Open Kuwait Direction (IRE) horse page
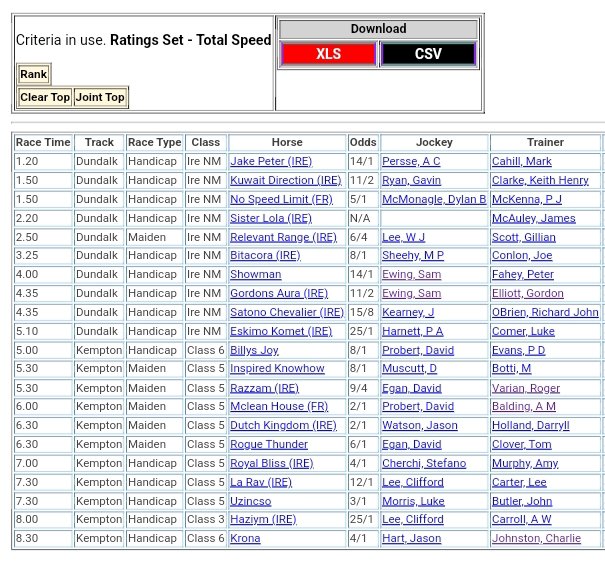This screenshot has width=605, height=563. [x=285, y=181]
